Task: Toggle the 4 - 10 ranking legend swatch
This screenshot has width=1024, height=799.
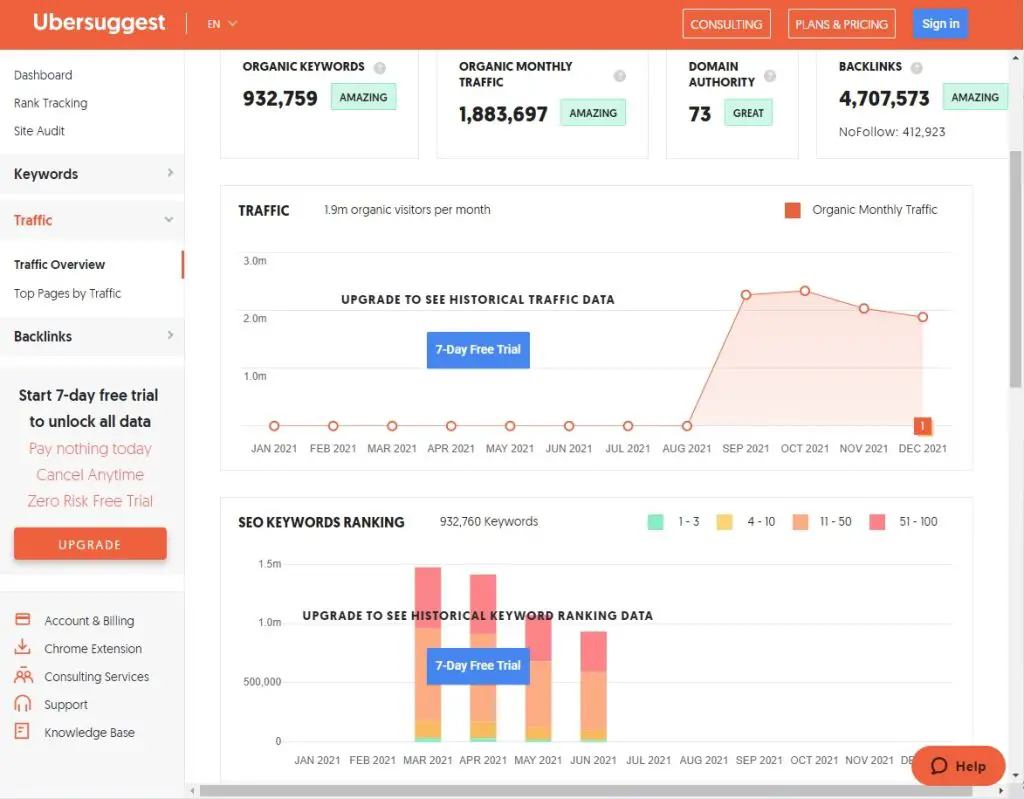Action: (724, 522)
